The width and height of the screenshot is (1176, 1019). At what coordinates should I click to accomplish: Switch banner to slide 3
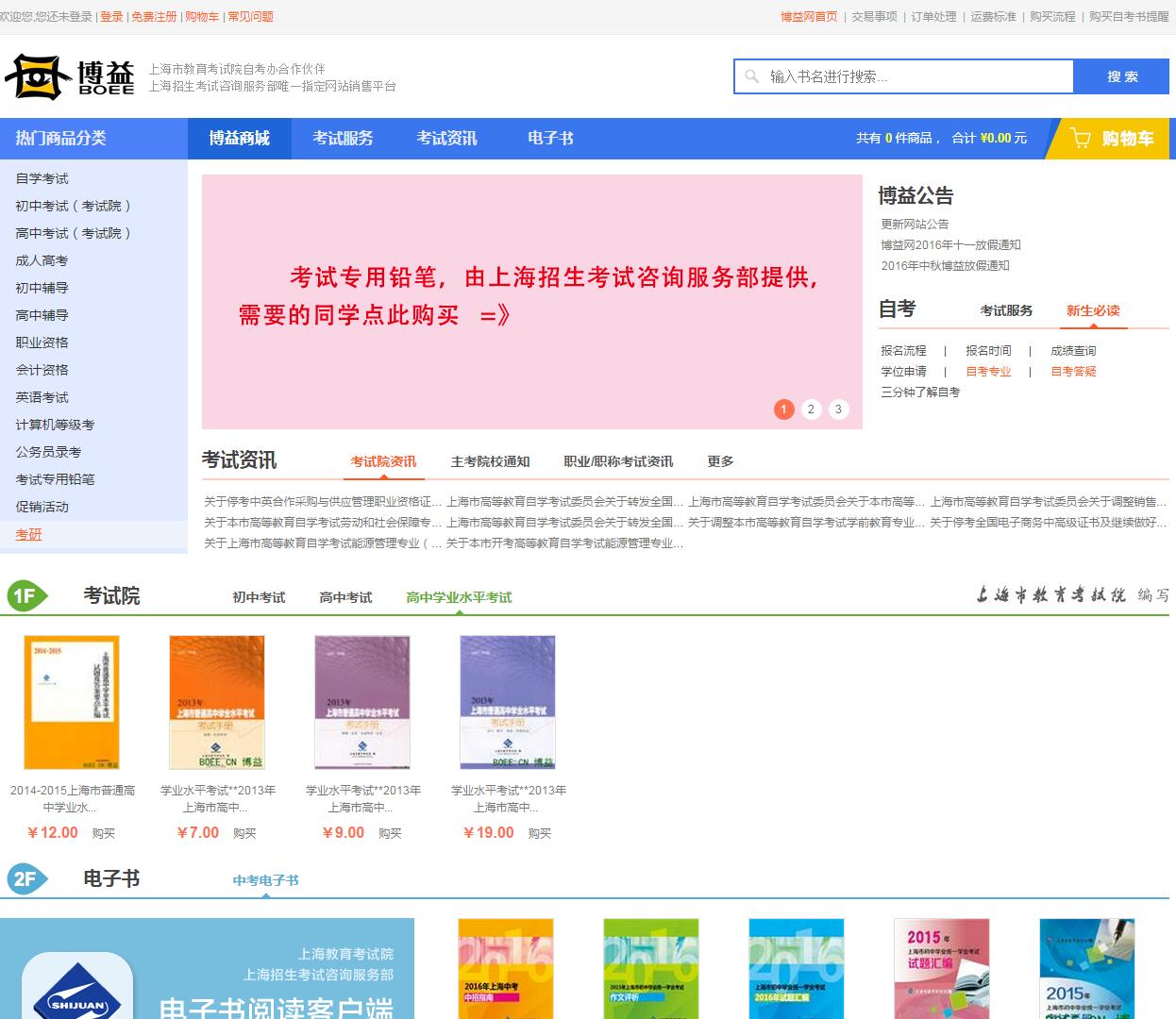coord(838,409)
